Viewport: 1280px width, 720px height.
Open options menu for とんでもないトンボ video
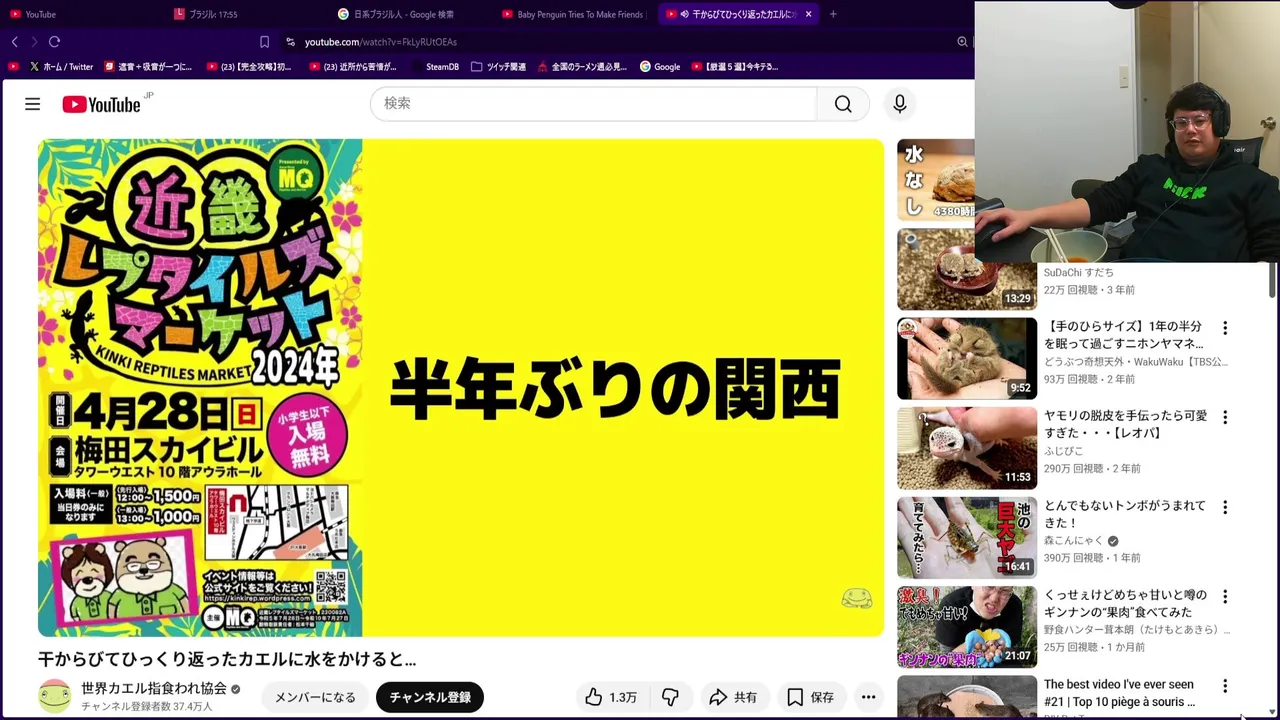(1225, 507)
